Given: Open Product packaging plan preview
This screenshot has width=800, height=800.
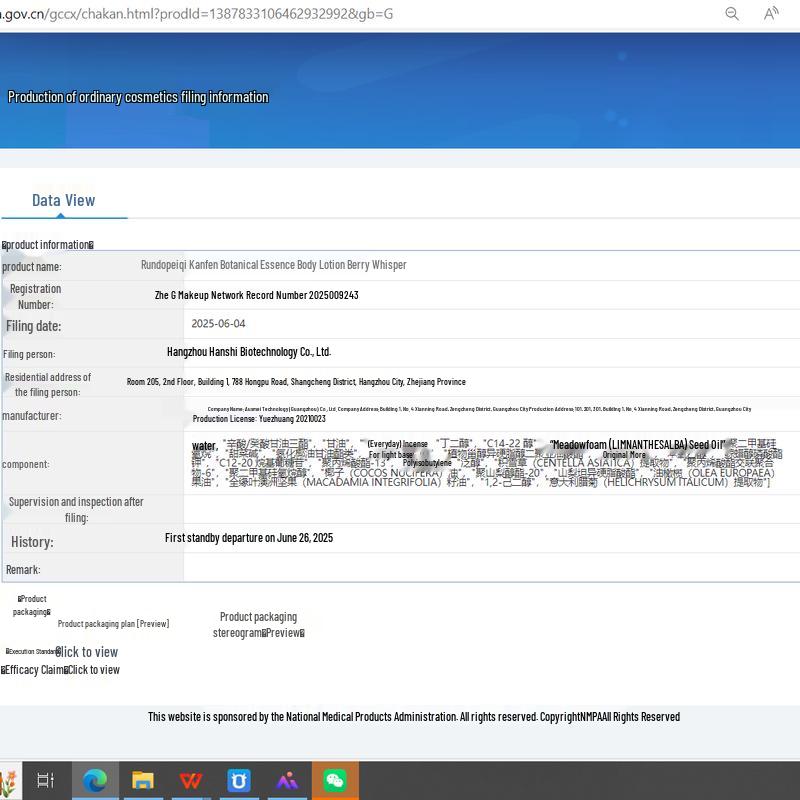Looking at the screenshot, I should click(113, 624).
